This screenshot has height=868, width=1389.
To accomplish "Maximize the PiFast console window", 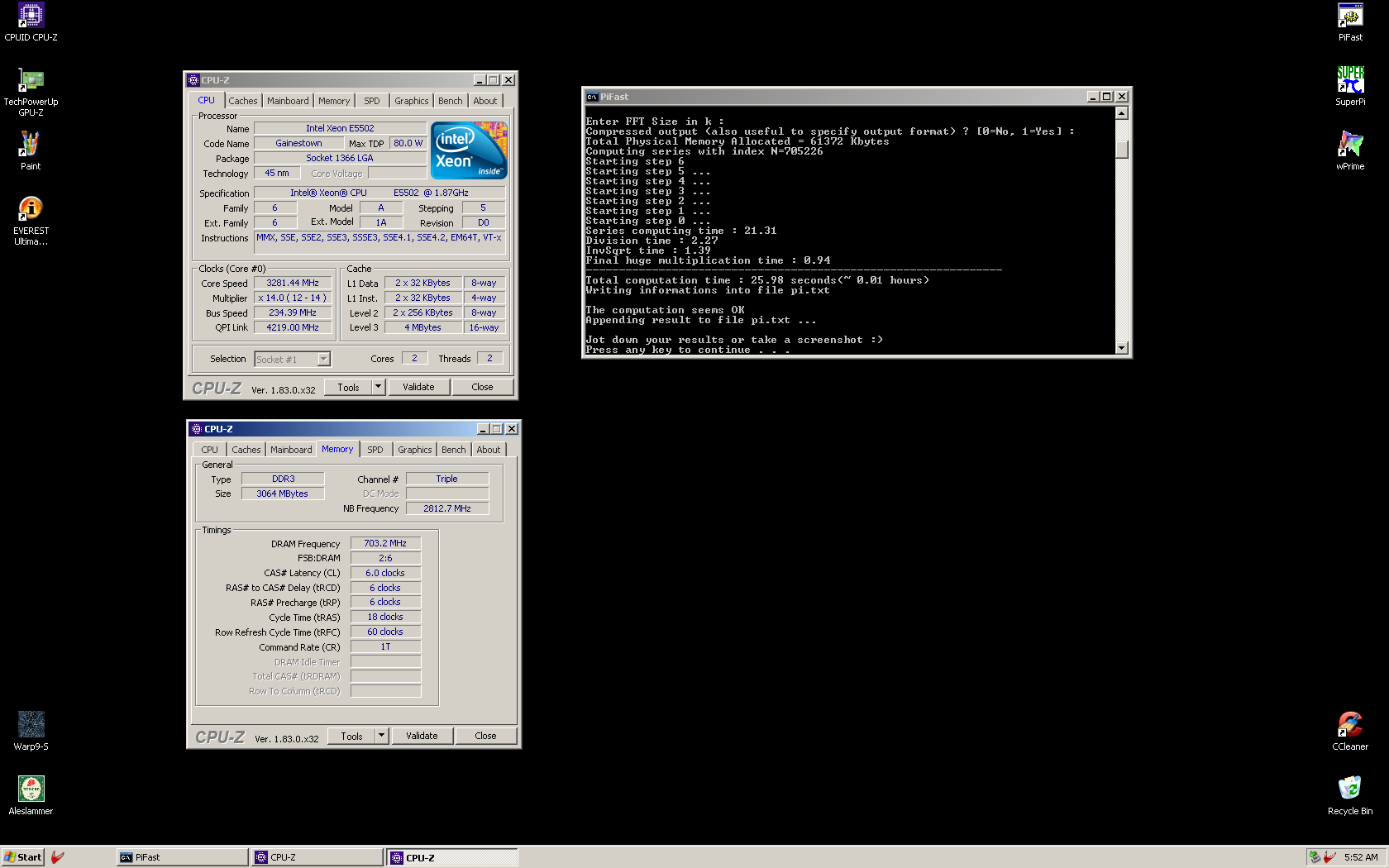I will 1107,97.
